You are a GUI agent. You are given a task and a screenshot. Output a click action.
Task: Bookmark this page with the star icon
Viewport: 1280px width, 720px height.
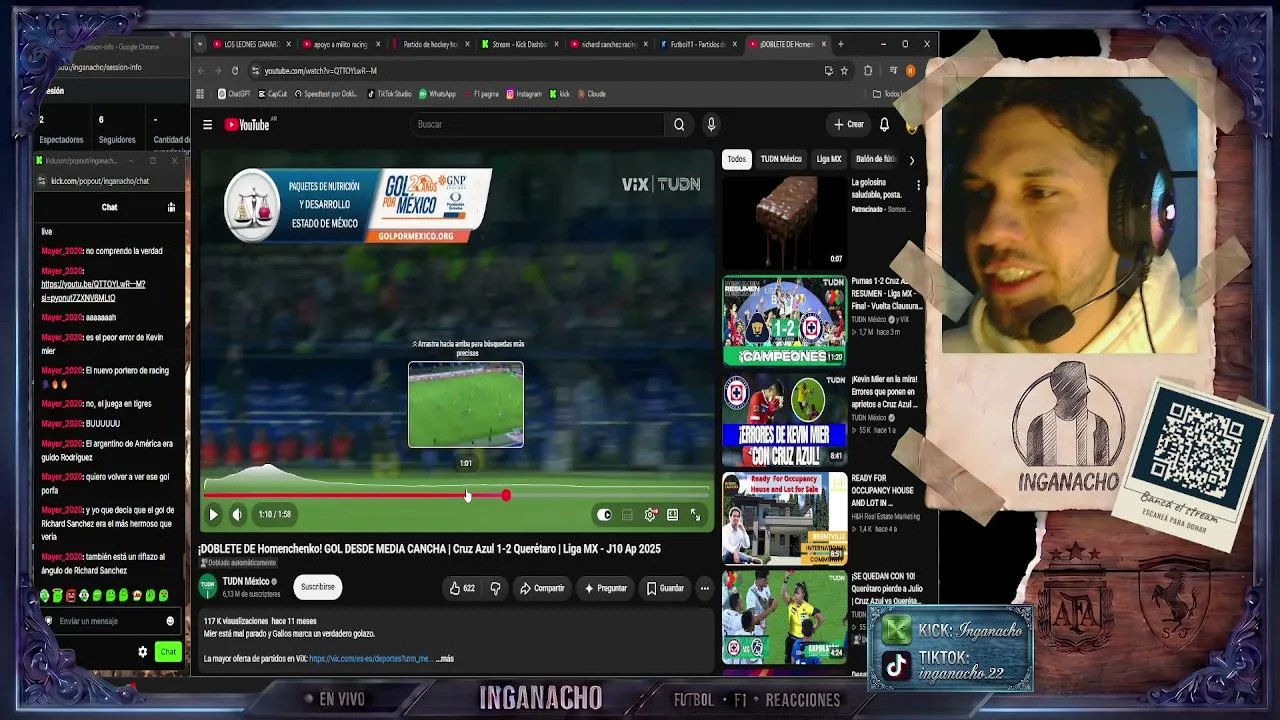[844, 71]
